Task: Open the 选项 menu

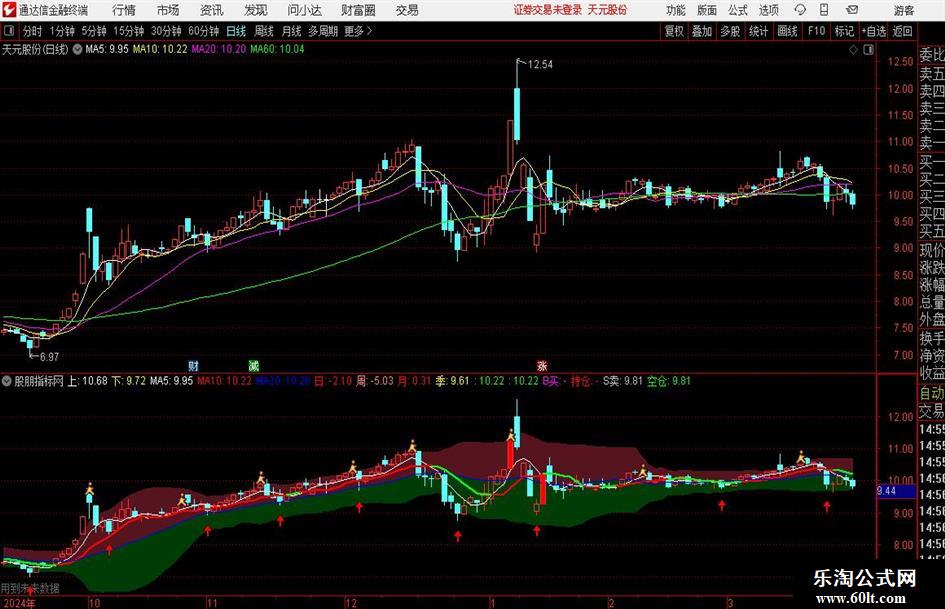Action: pyautogui.click(x=768, y=10)
